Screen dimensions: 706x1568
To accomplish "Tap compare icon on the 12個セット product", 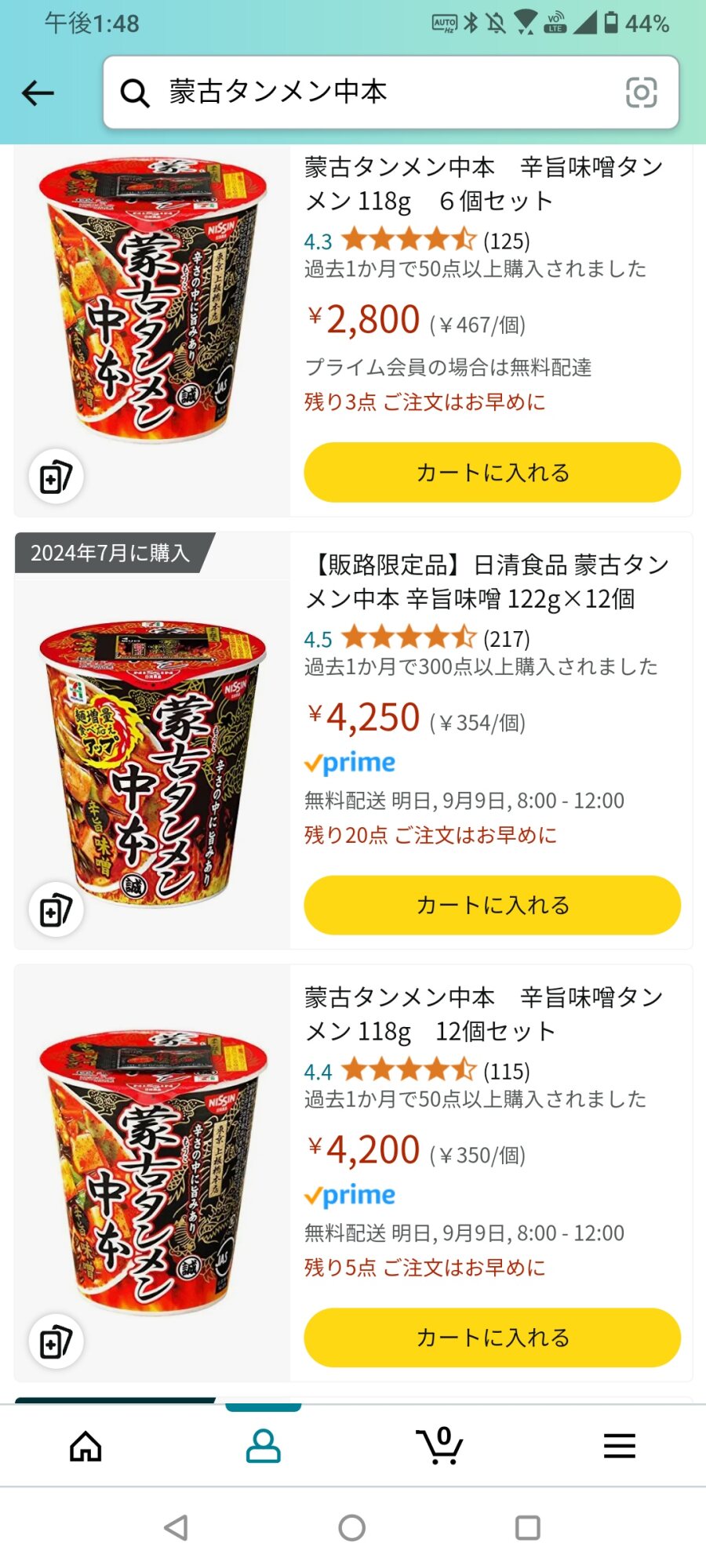I will [56, 1341].
